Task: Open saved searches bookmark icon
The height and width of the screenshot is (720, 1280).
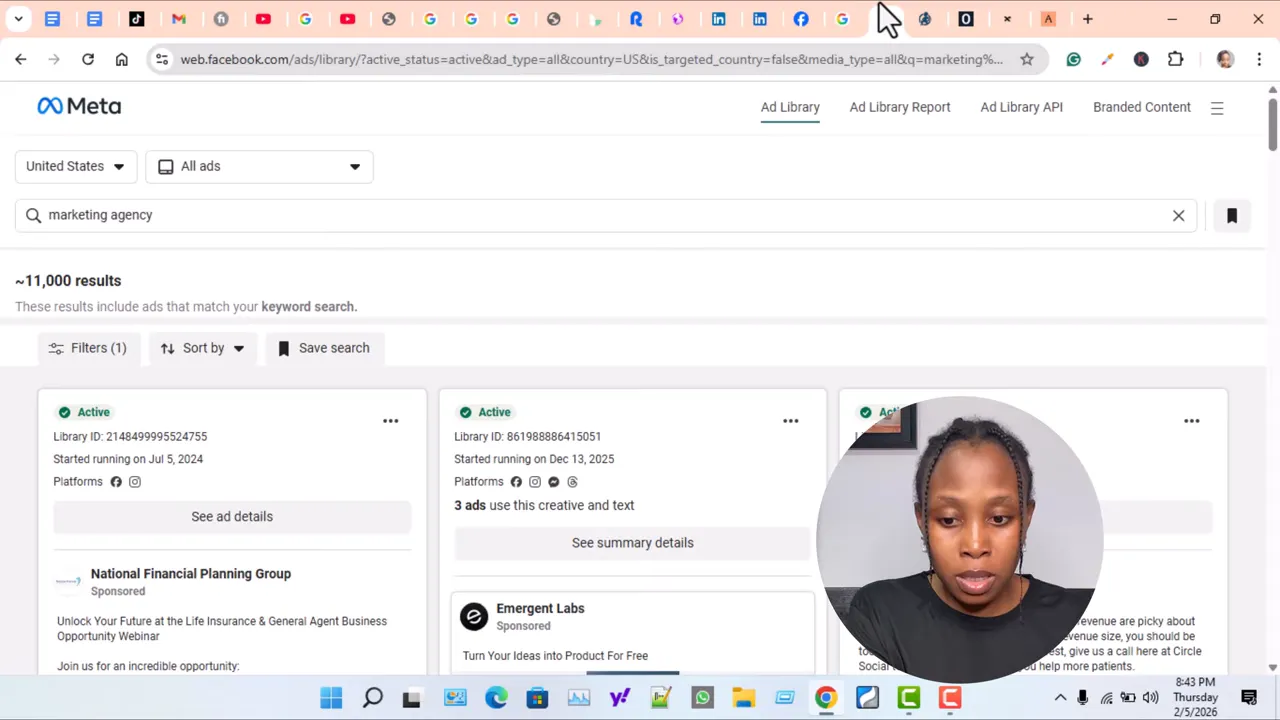Action: tap(1232, 215)
